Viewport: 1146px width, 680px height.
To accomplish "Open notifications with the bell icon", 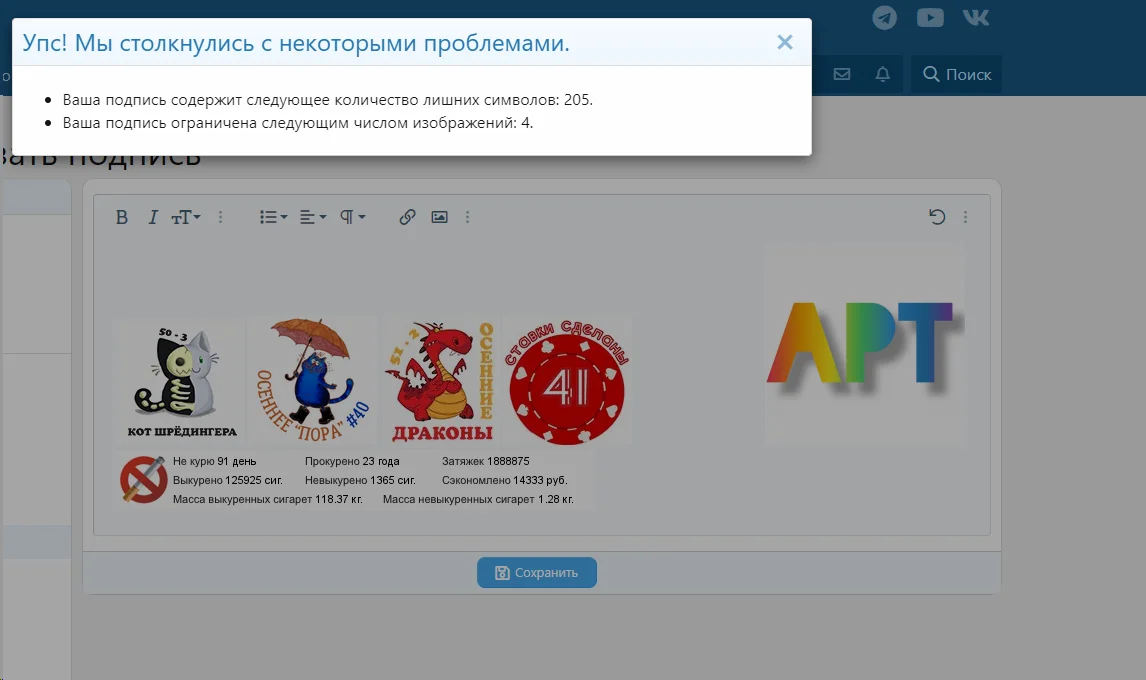I will tap(881, 74).
